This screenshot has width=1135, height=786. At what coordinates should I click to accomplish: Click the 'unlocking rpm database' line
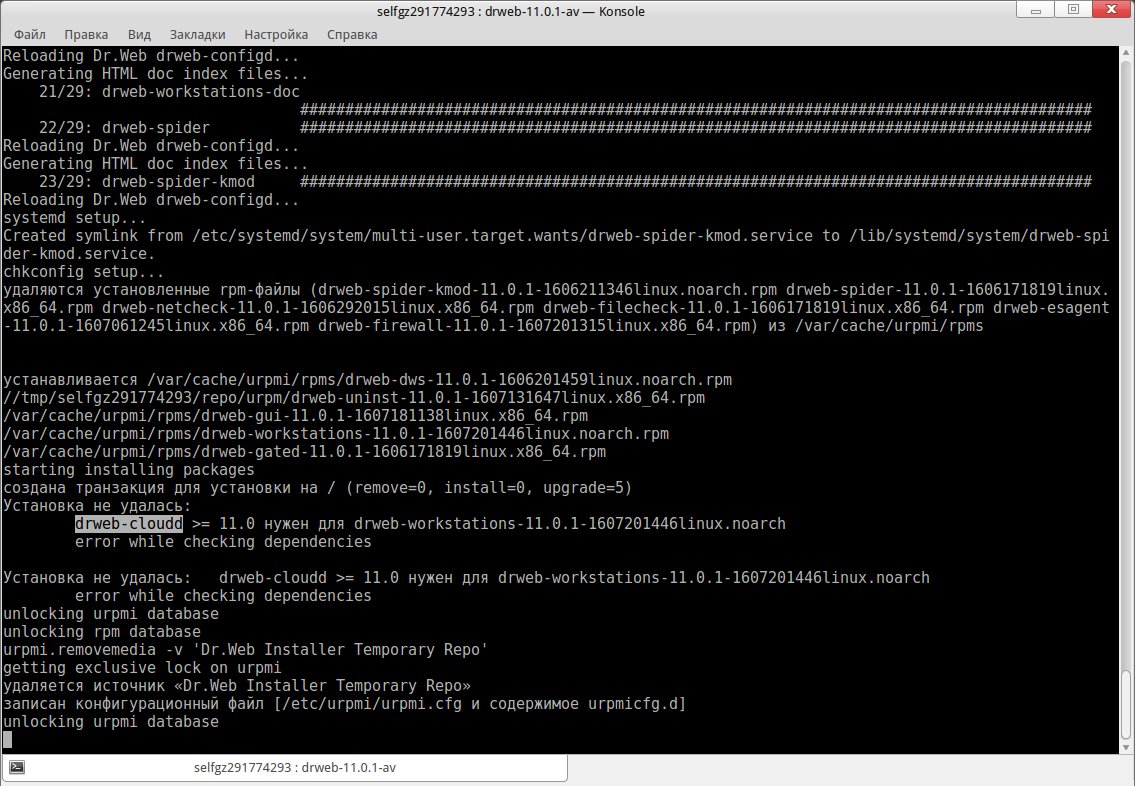click(102, 631)
